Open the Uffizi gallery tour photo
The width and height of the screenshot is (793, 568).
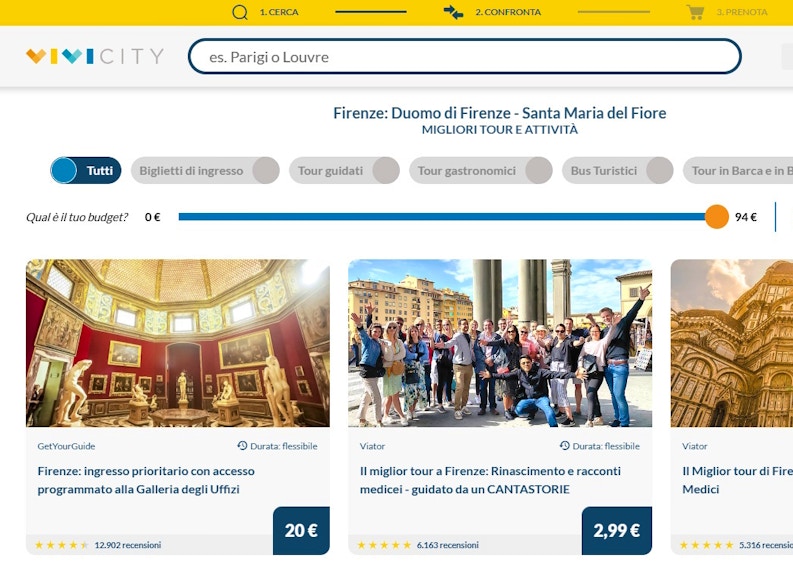[x=178, y=343]
